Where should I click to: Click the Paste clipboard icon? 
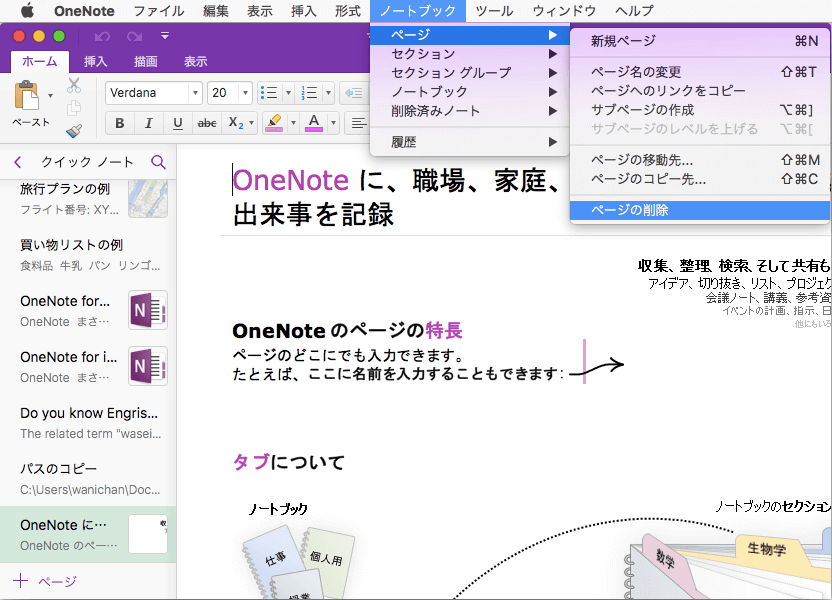[27, 96]
